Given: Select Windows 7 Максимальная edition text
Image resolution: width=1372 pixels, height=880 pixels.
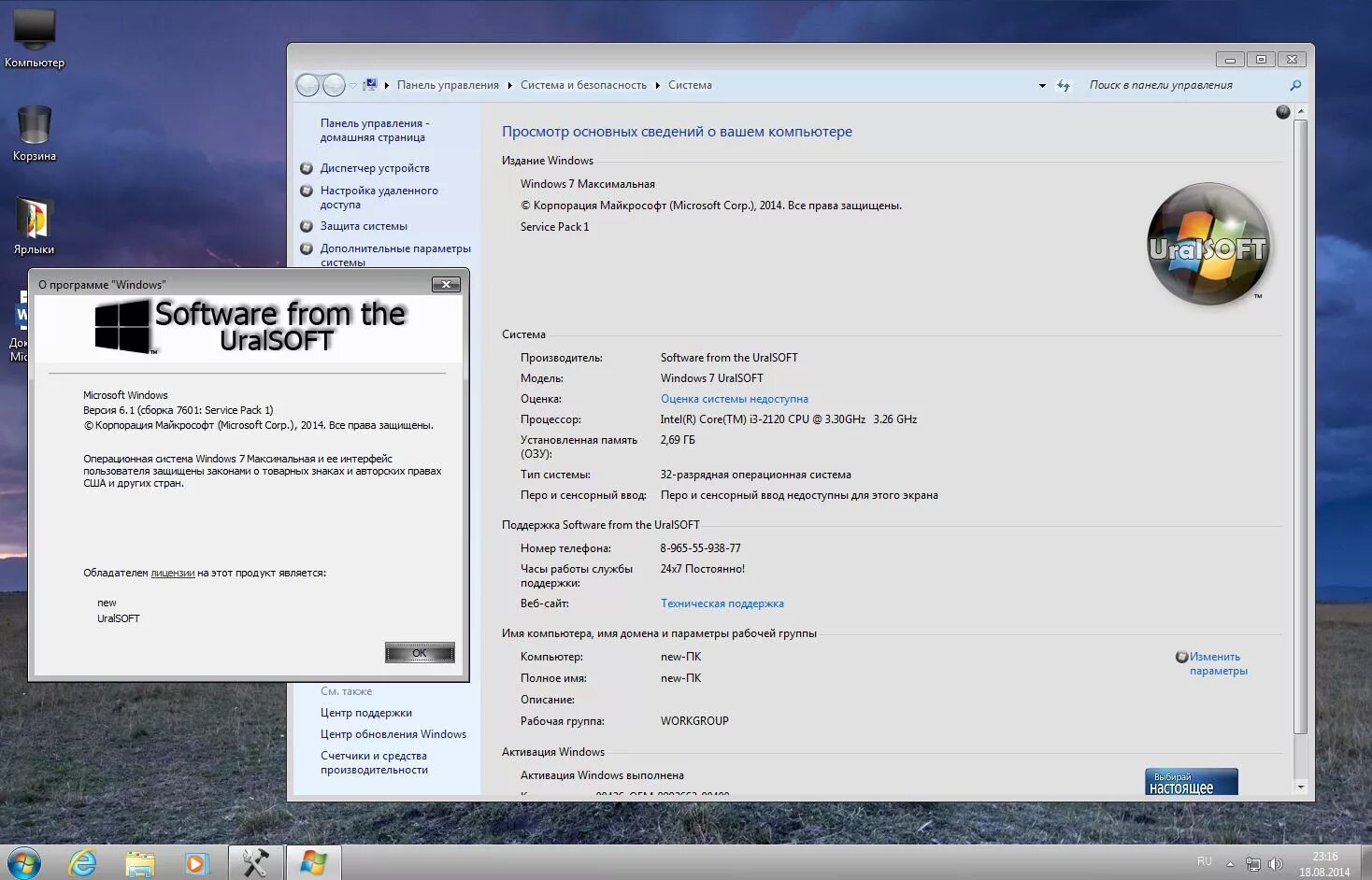Looking at the screenshot, I should pos(587,184).
